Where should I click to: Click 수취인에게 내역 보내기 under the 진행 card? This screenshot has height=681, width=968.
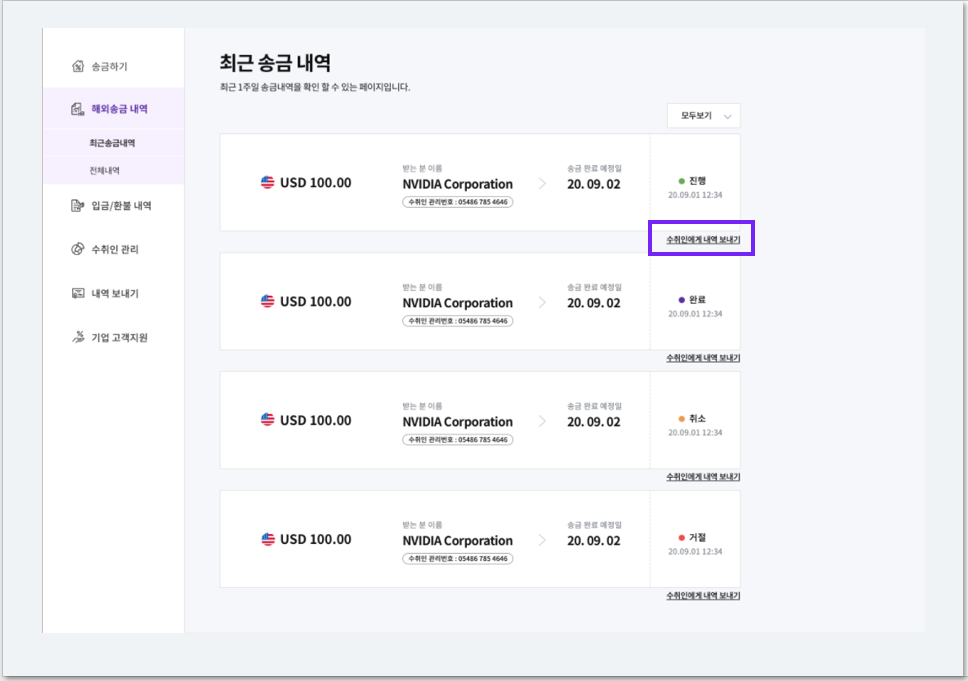pos(703,240)
